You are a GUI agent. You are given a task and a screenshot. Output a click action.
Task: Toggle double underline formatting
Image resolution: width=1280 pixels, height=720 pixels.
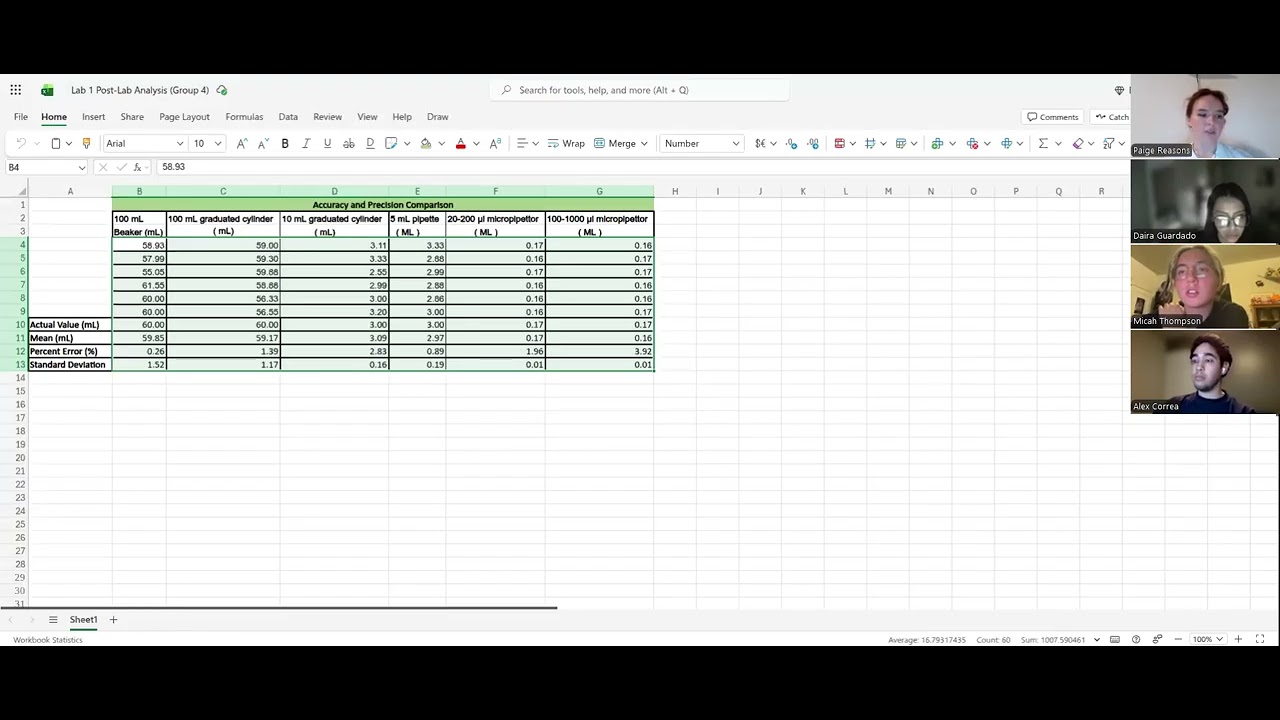(370, 144)
